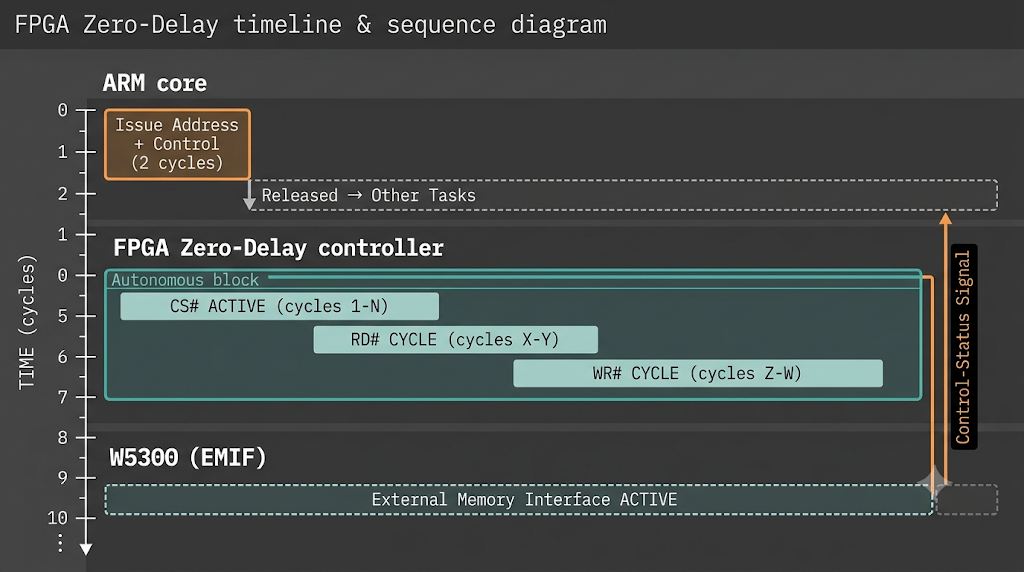Select the RD# CYCLE bar
This screenshot has height=572, width=1024.
pyautogui.click(x=455, y=340)
